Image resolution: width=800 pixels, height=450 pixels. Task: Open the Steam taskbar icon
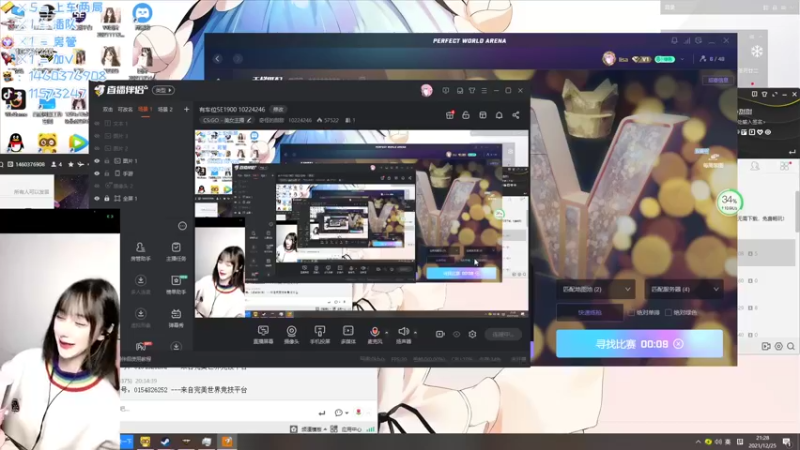click(x=165, y=441)
